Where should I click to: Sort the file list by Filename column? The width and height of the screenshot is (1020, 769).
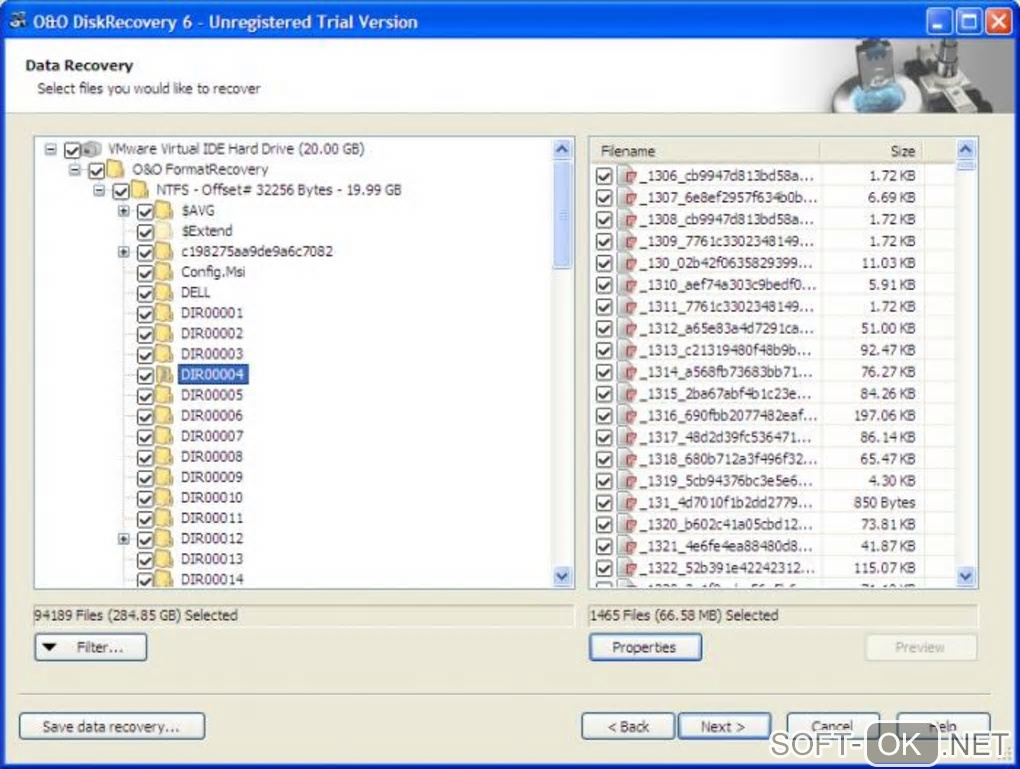click(705, 152)
